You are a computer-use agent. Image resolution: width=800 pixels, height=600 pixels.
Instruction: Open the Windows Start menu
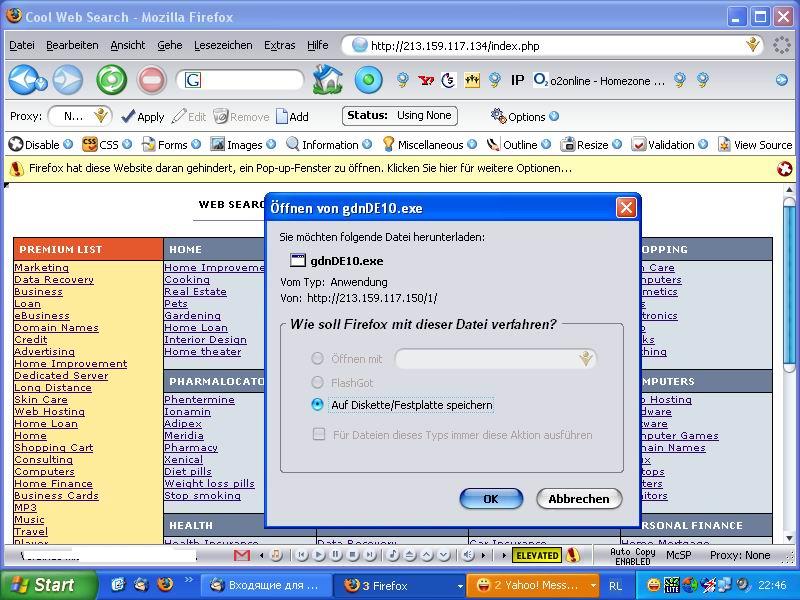(x=47, y=585)
